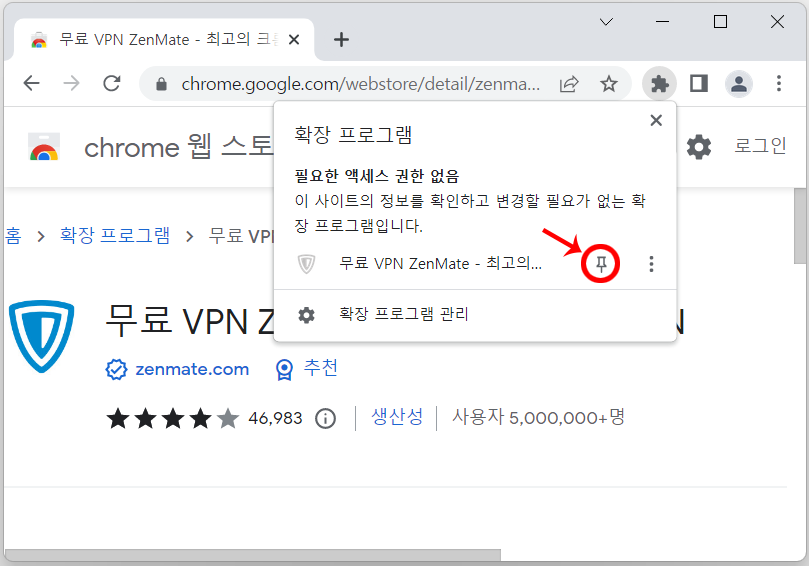Open the Chrome profile avatar
Image resolution: width=809 pixels, height=566 pixels.
pos(739,84)
